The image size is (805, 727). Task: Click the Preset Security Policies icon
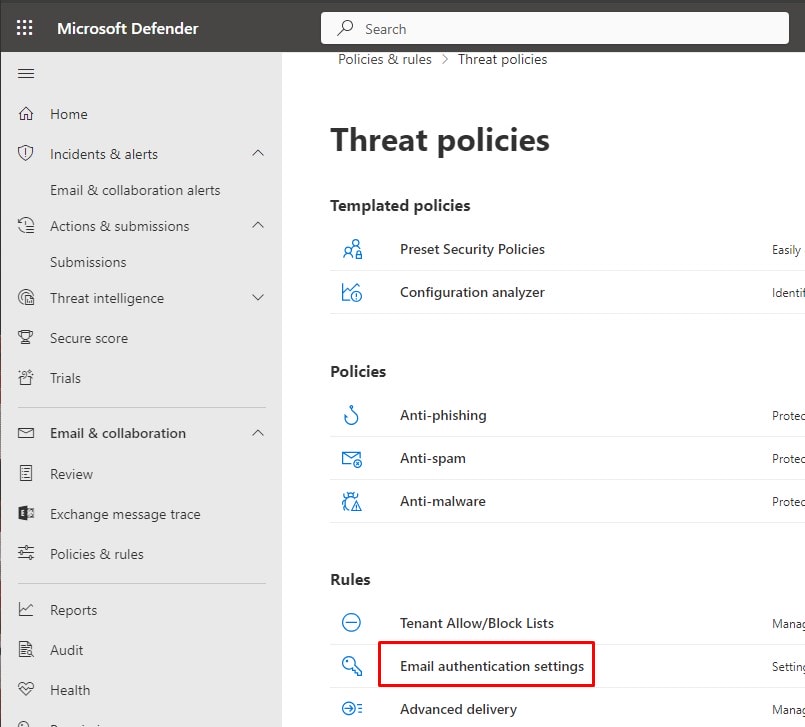352,250
